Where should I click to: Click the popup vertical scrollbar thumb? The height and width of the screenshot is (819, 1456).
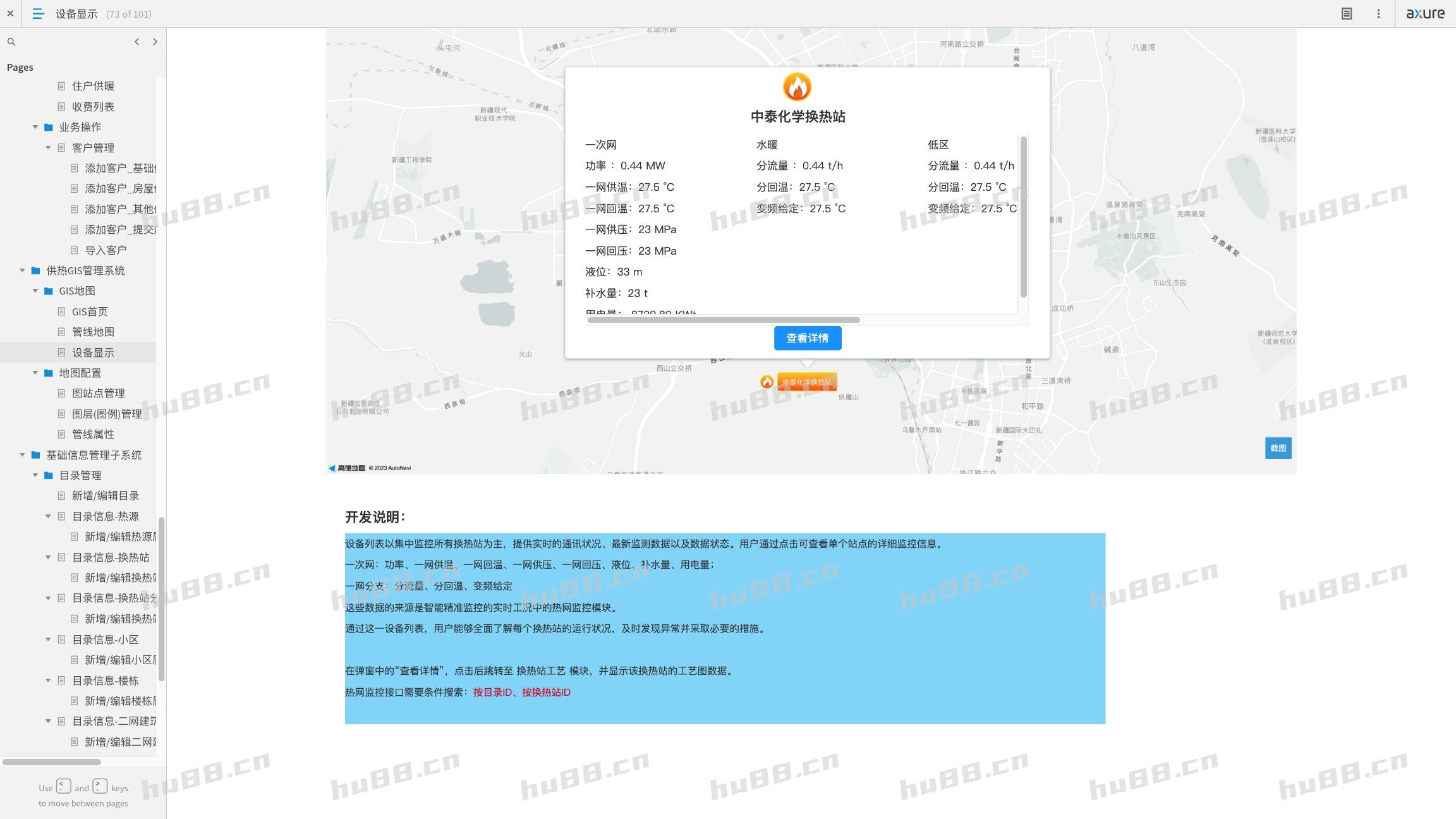[1023, 217]
